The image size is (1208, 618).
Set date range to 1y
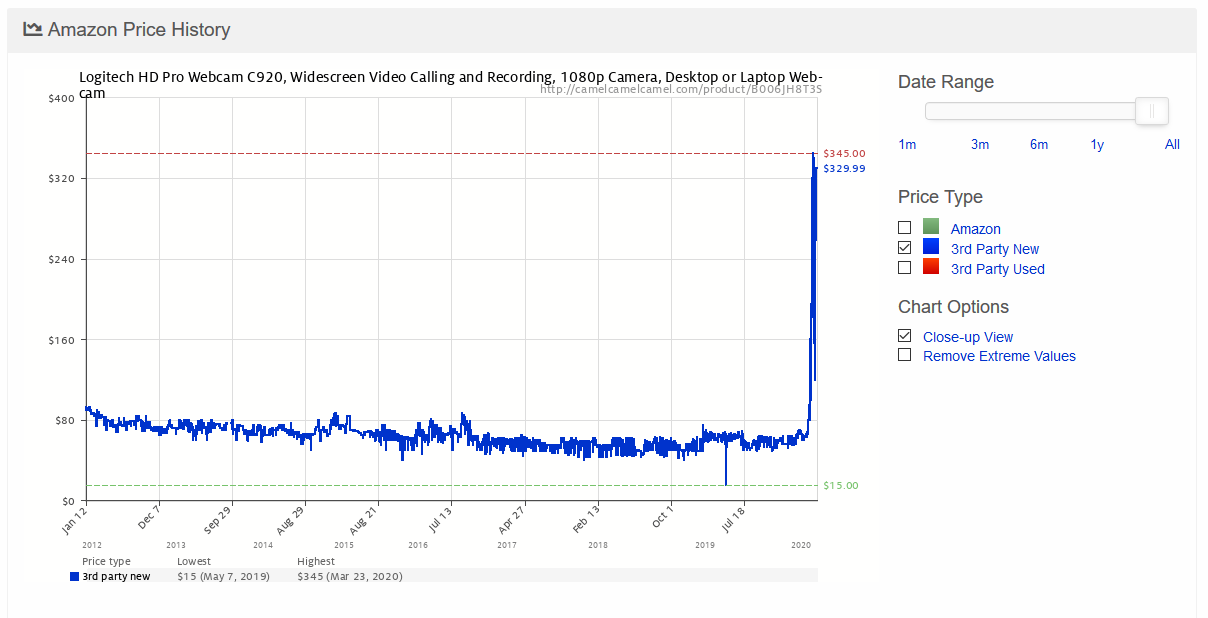pyautogui.click(x=1097, y=144)
